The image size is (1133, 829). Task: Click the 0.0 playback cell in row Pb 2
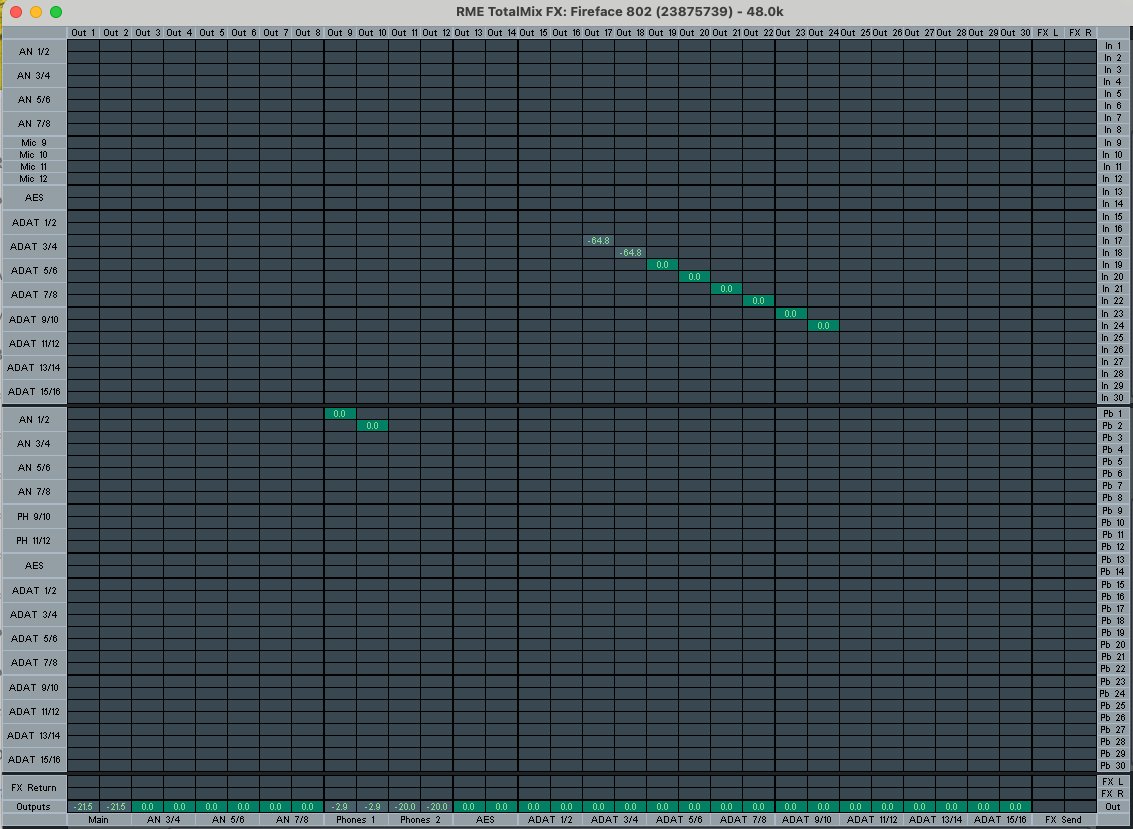pyautogui.click(x=372, y=426)
